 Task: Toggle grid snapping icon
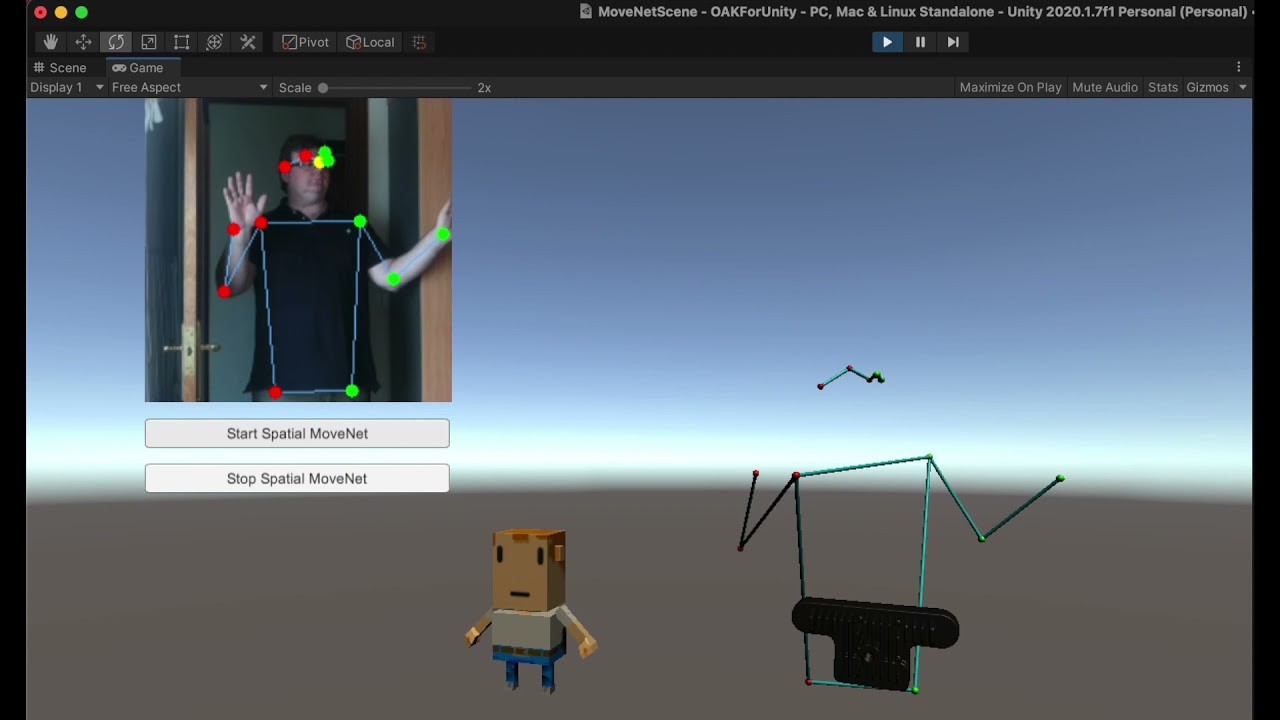pyautogui.click(x=419, y=42)
